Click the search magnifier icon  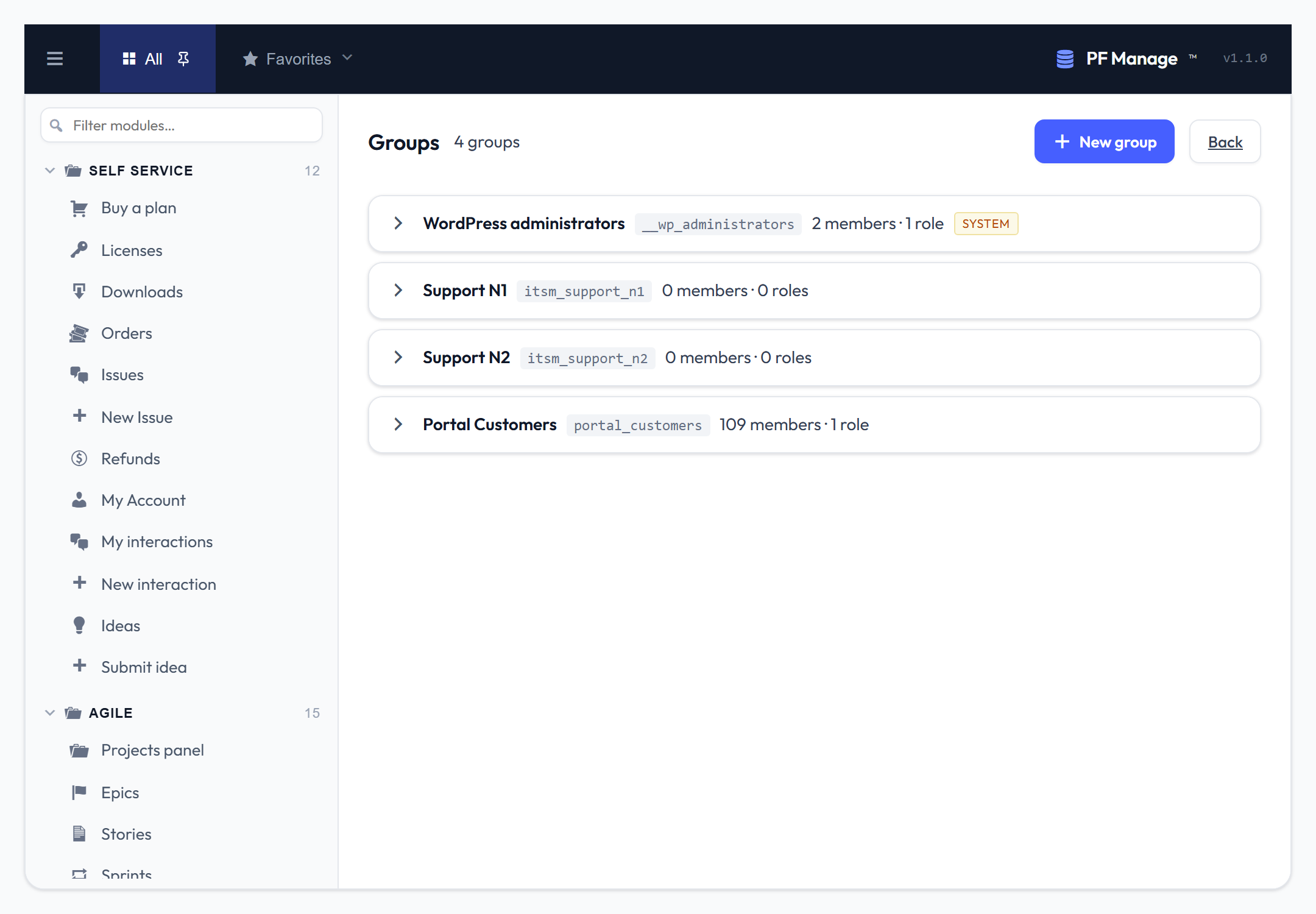pyautogui.click(x=56, y=126)
